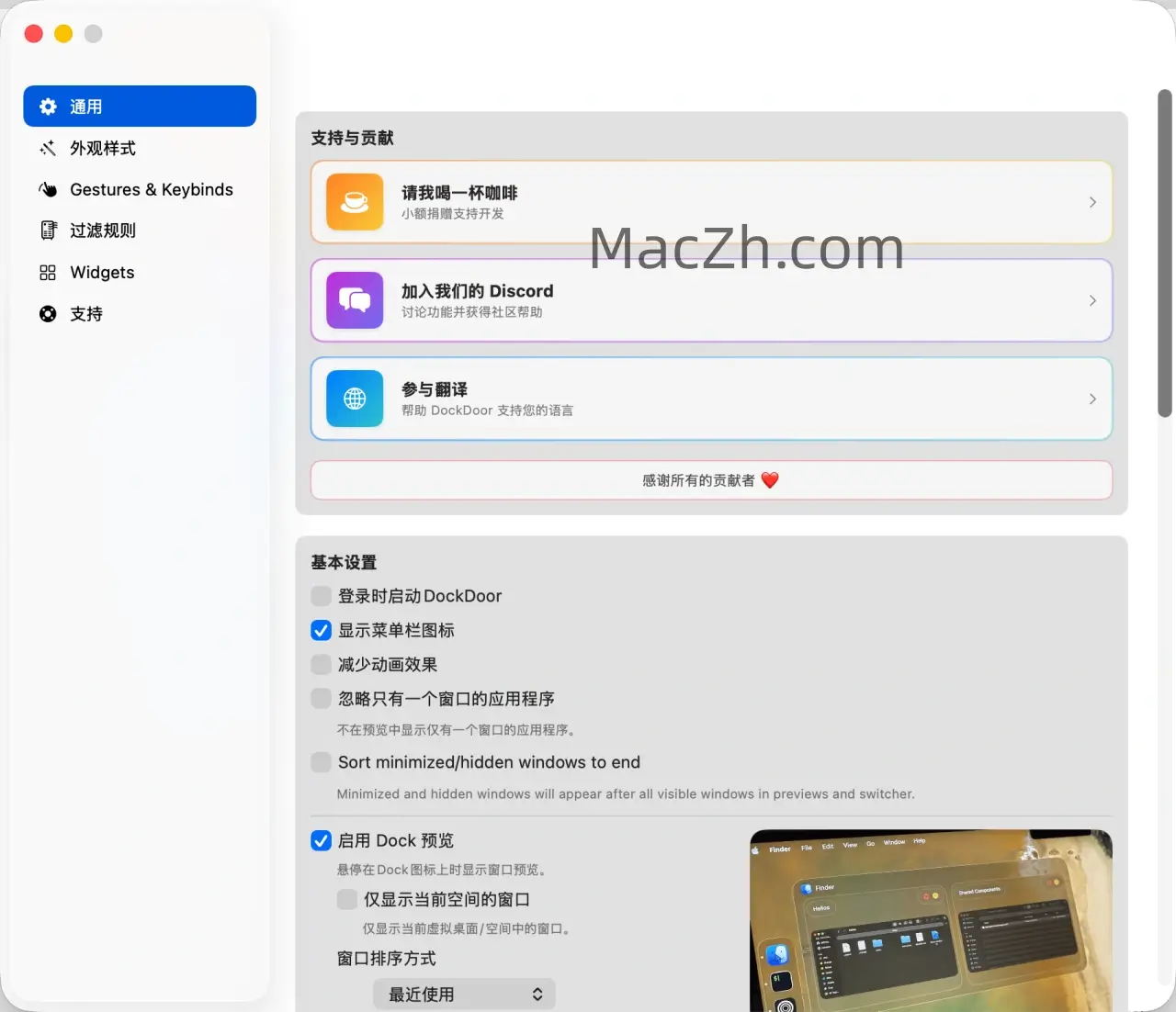Click the Dock preview thumbnail image

[930, 920]
